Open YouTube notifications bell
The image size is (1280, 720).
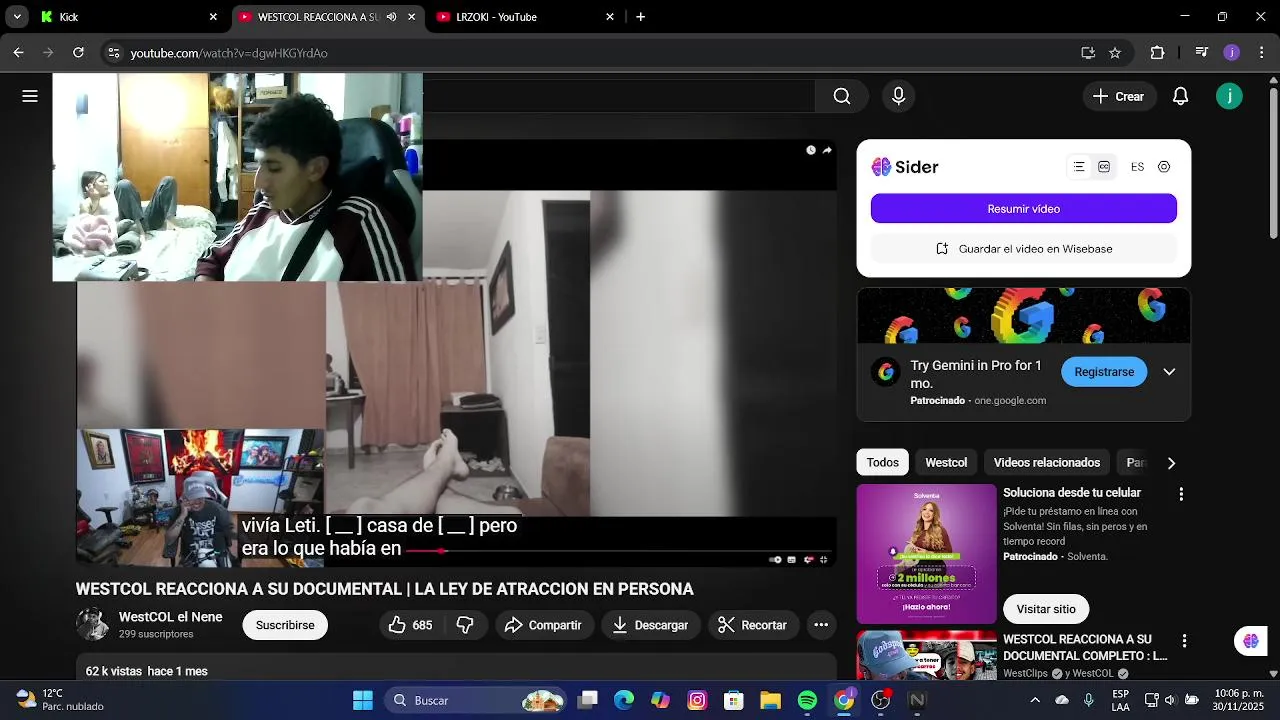[x=1180, y=96]
